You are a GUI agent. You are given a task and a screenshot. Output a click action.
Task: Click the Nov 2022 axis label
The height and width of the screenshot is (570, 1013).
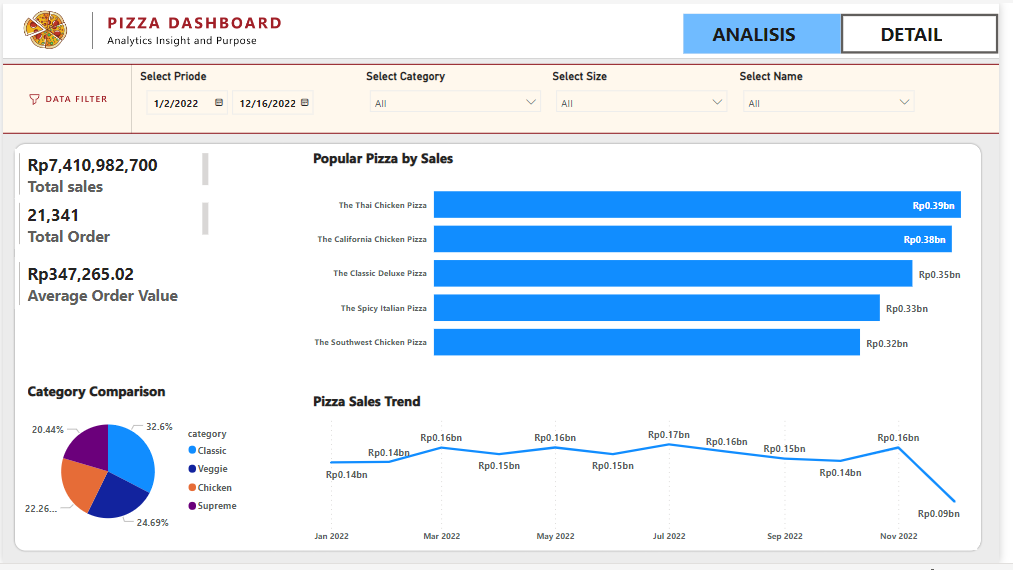click(899, 536)
